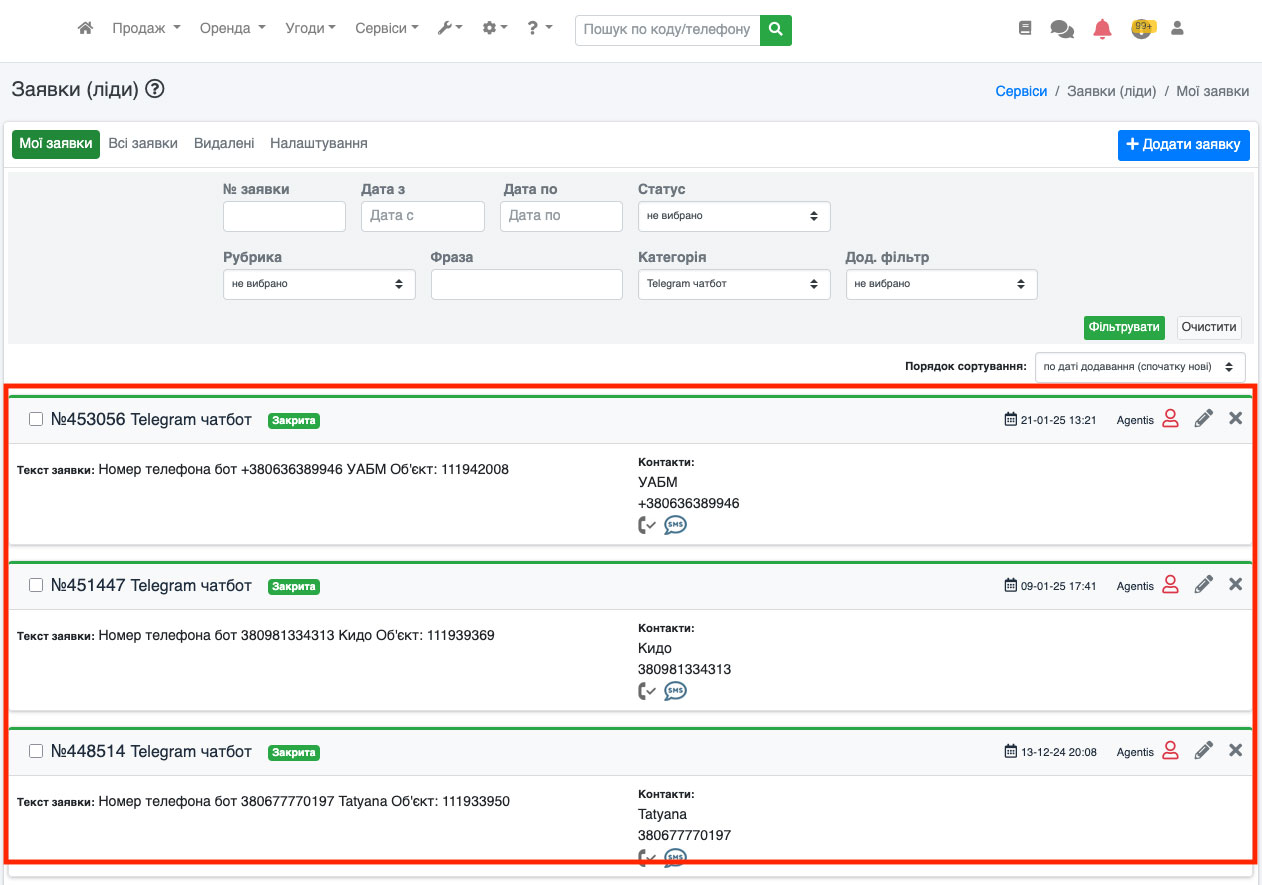
Task: Check the box next to request №448514
Action: (36, 752)
